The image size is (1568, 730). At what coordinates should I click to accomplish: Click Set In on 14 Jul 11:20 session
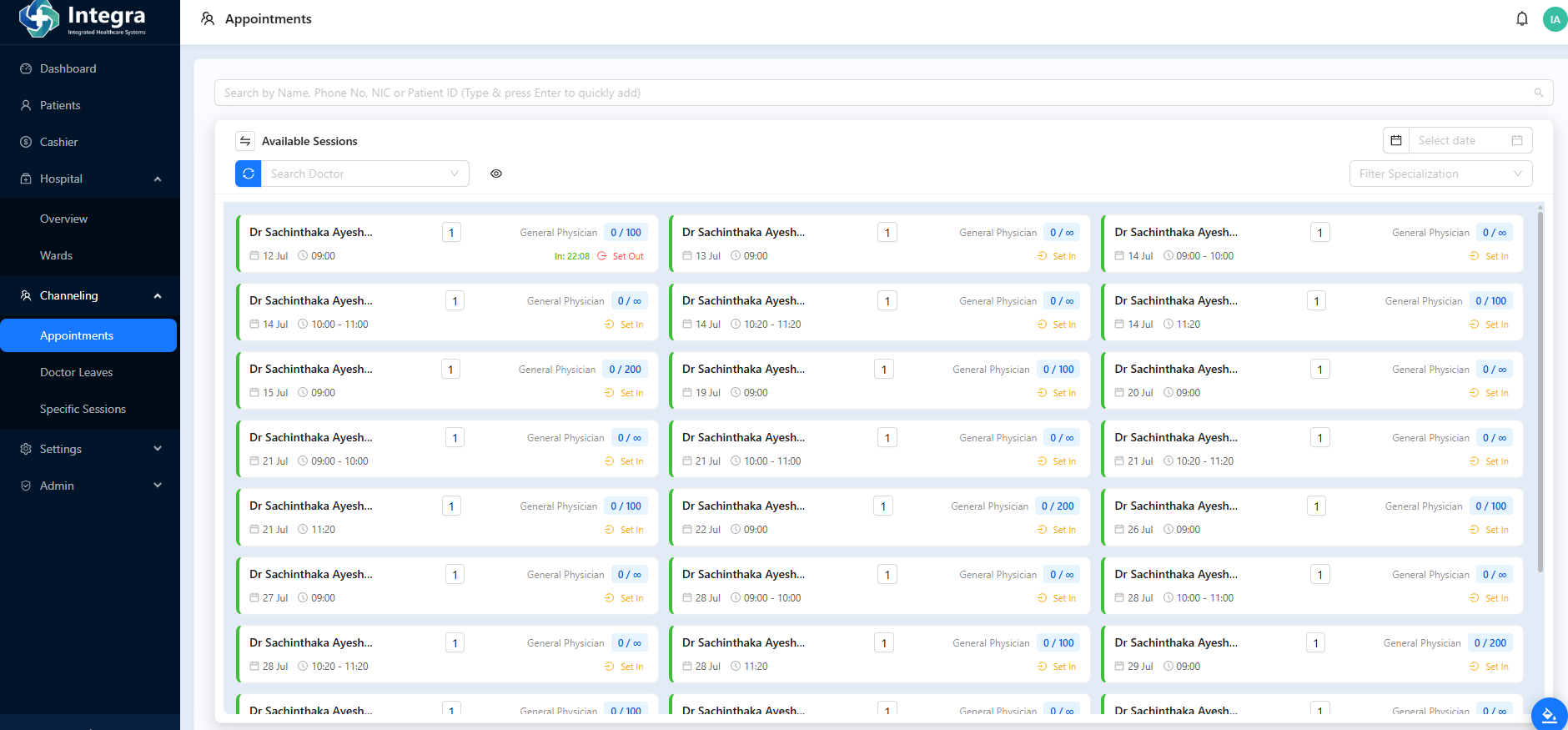click(x=1489, y=325)
